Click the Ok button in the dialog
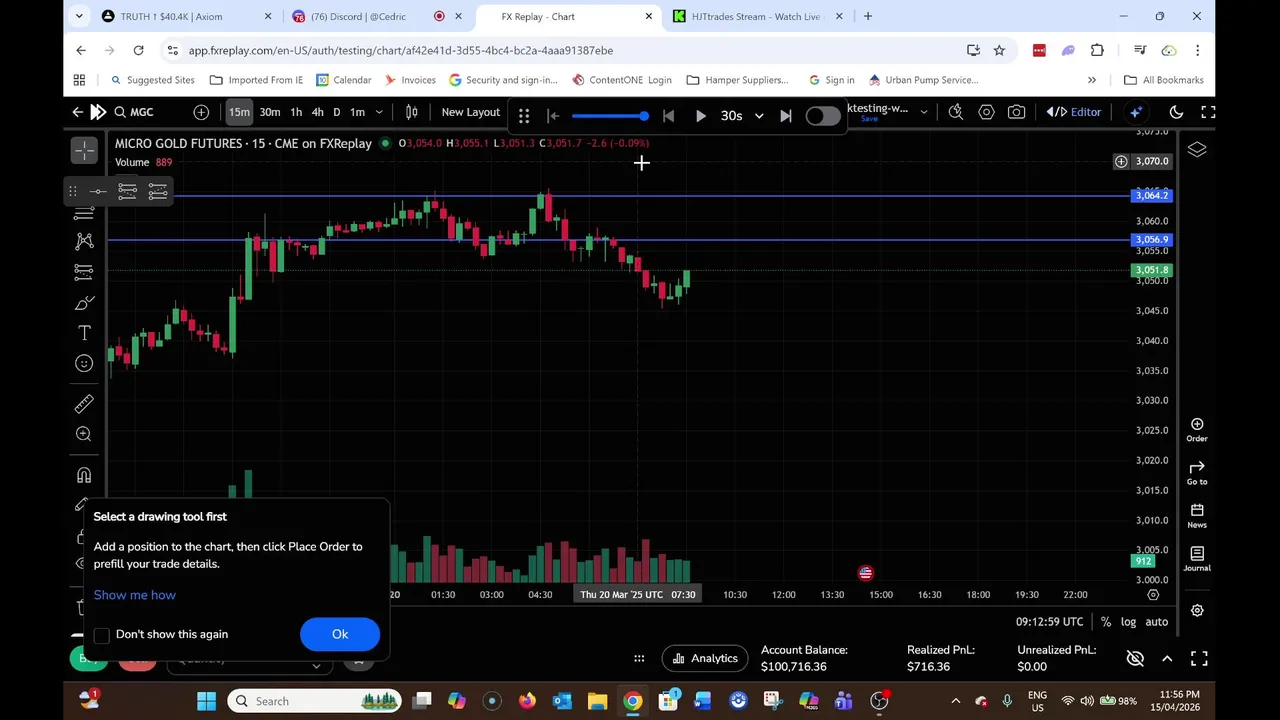 pos(340,634)
